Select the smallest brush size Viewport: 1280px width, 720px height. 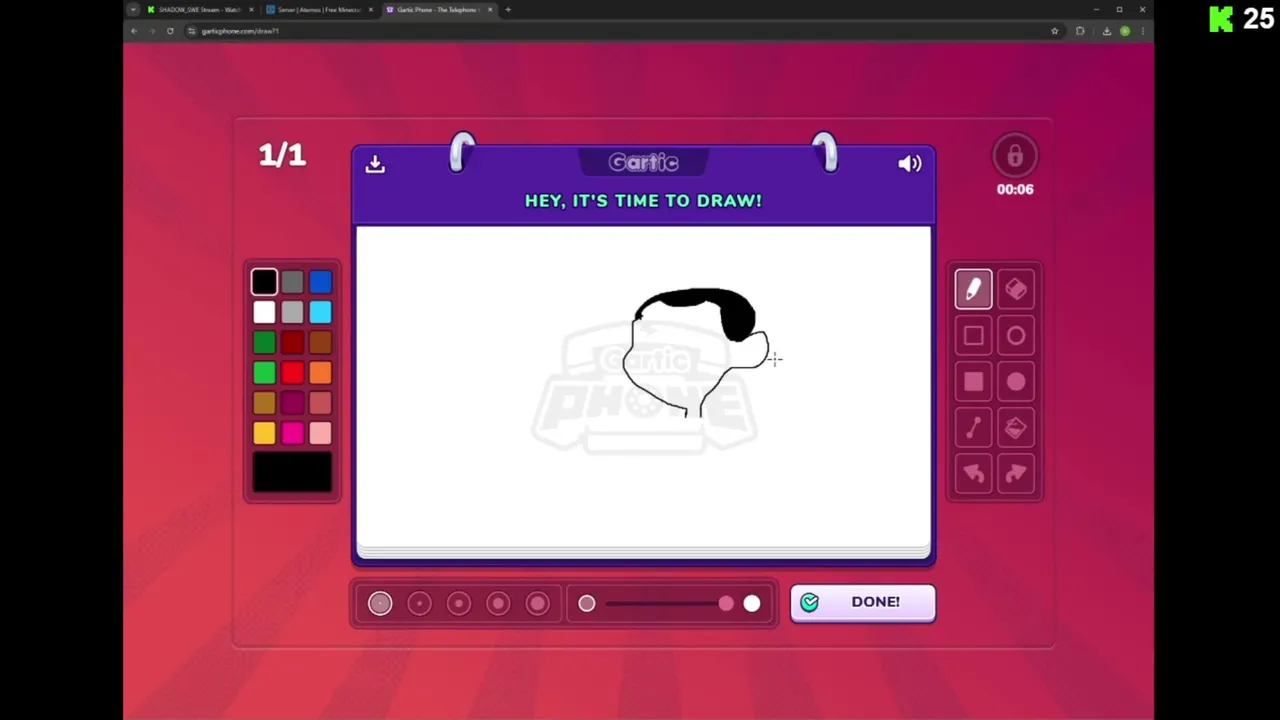tap(380, 603)
